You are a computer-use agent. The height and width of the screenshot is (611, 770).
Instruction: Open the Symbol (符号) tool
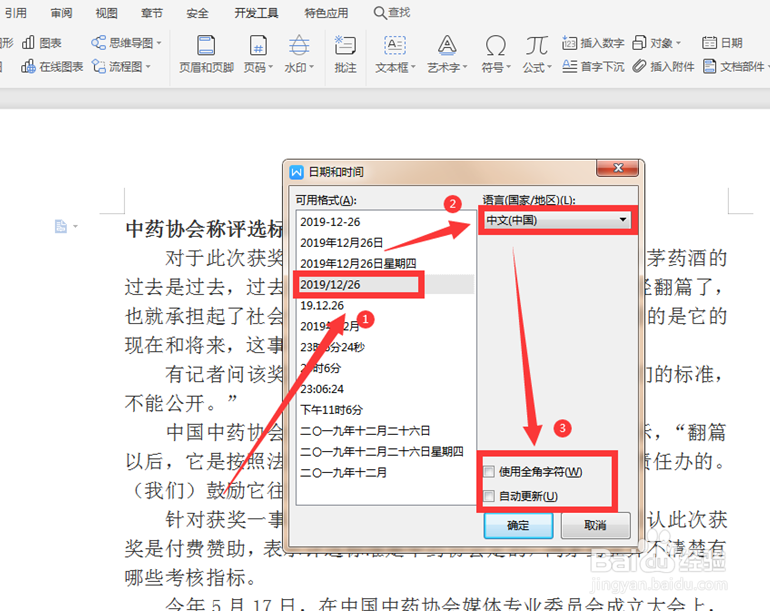[495, 54]
